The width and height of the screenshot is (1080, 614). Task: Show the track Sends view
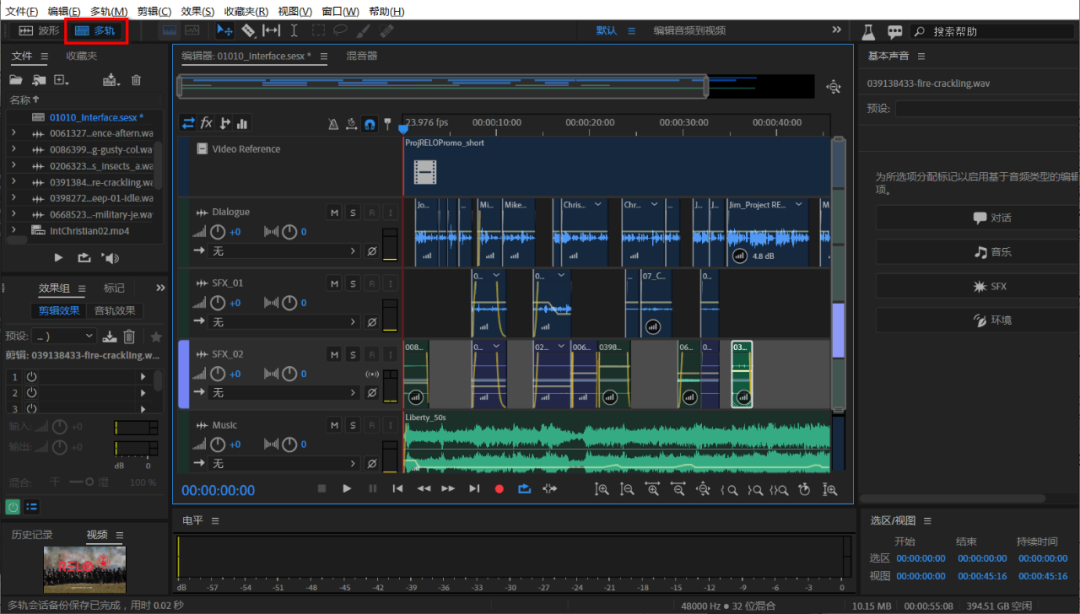click(x=225, y=123)
